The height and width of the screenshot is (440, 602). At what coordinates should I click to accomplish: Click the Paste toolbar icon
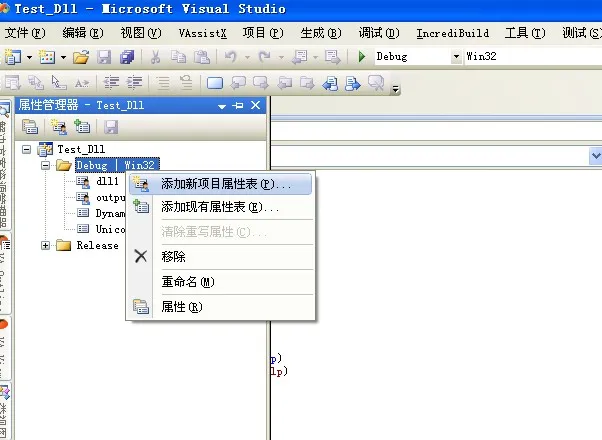coord(202,57)
